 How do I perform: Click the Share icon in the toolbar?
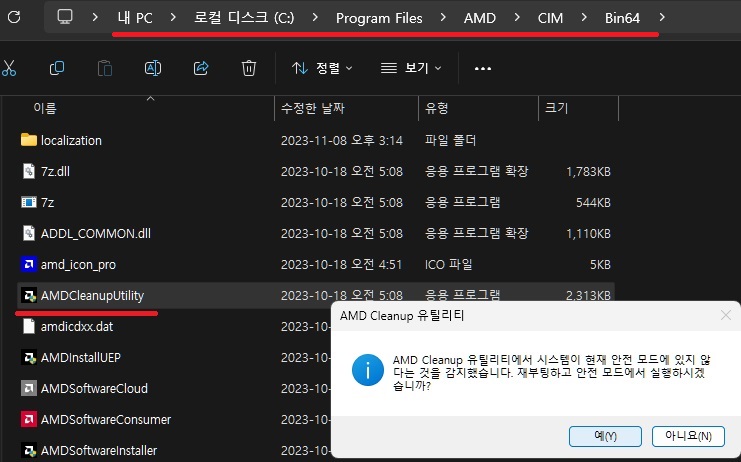pos(201,68)
